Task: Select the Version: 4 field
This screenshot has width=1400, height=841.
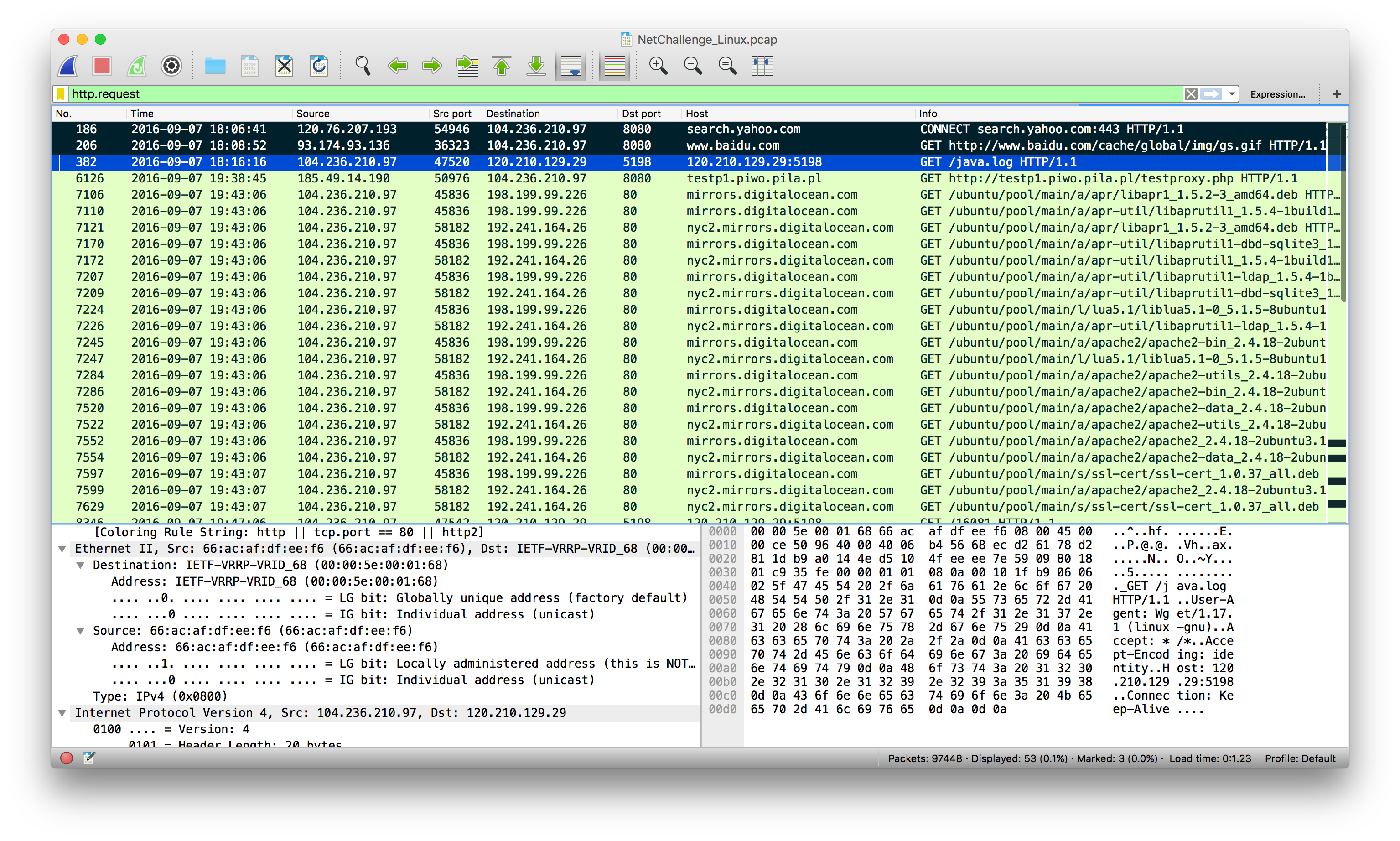Action: click(x=171, y=729)
